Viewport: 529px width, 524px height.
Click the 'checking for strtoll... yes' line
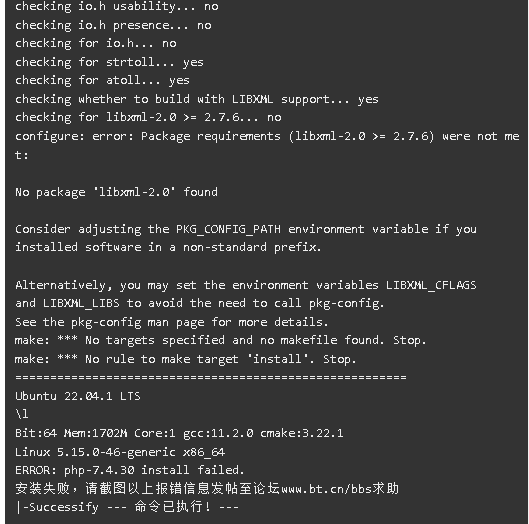[109, 62]
